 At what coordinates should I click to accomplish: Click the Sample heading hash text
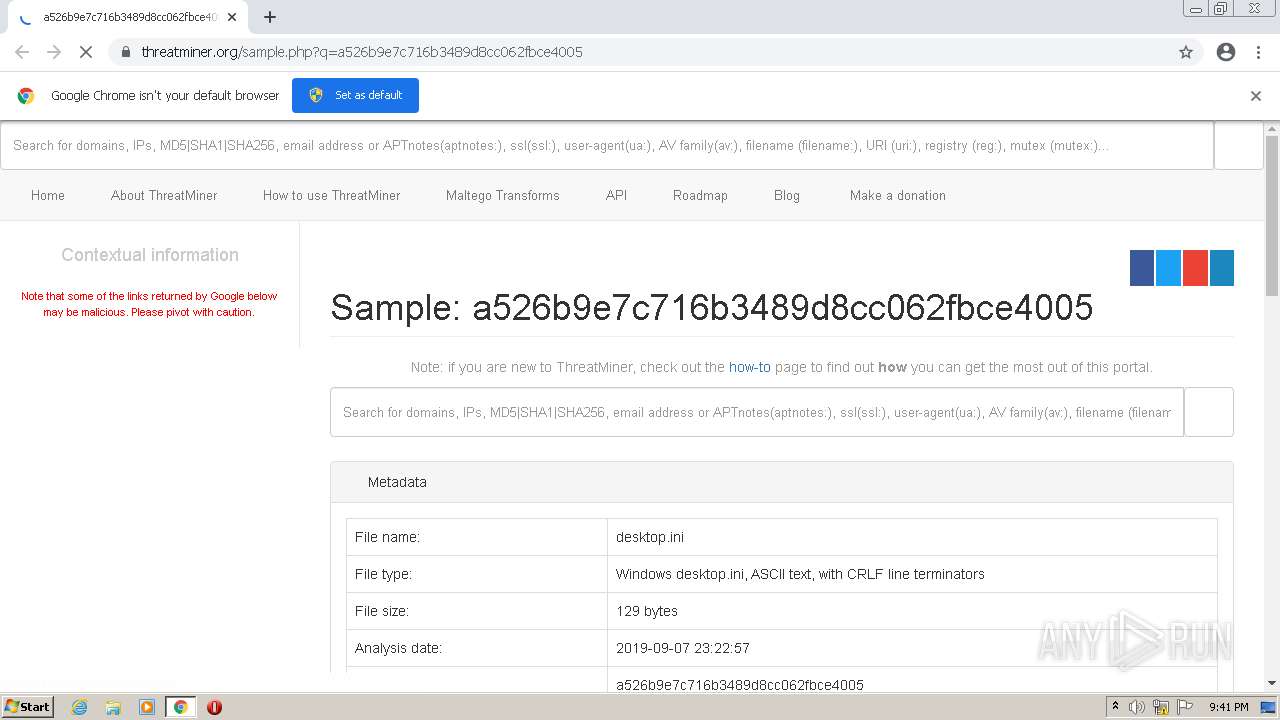782,308
